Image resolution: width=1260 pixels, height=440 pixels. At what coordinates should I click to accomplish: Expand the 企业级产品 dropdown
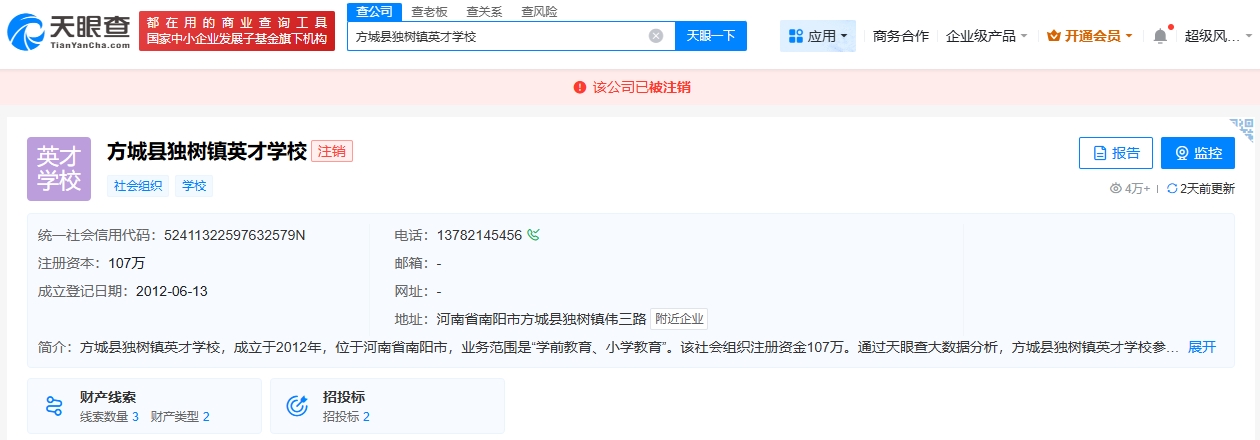[x=986, y=36]
